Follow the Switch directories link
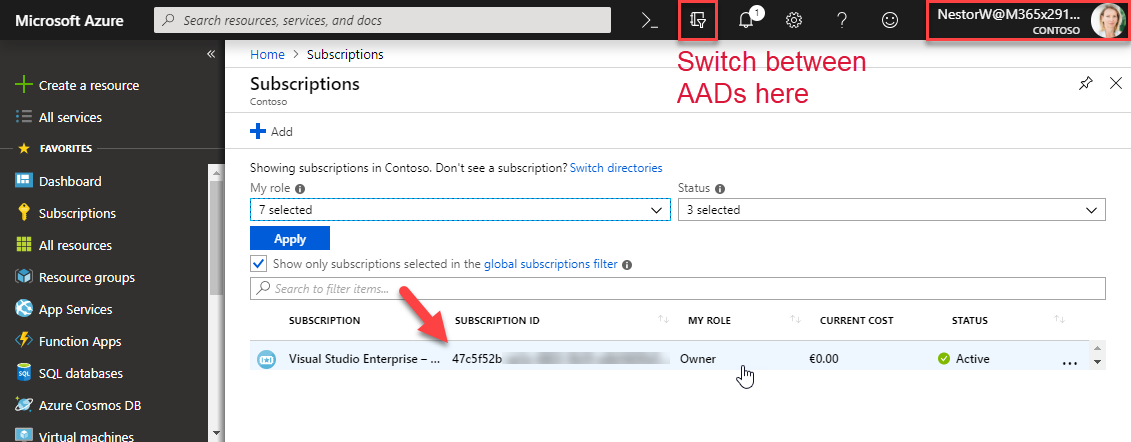Viewport: 1131px width, 442px height. point(616,168)
